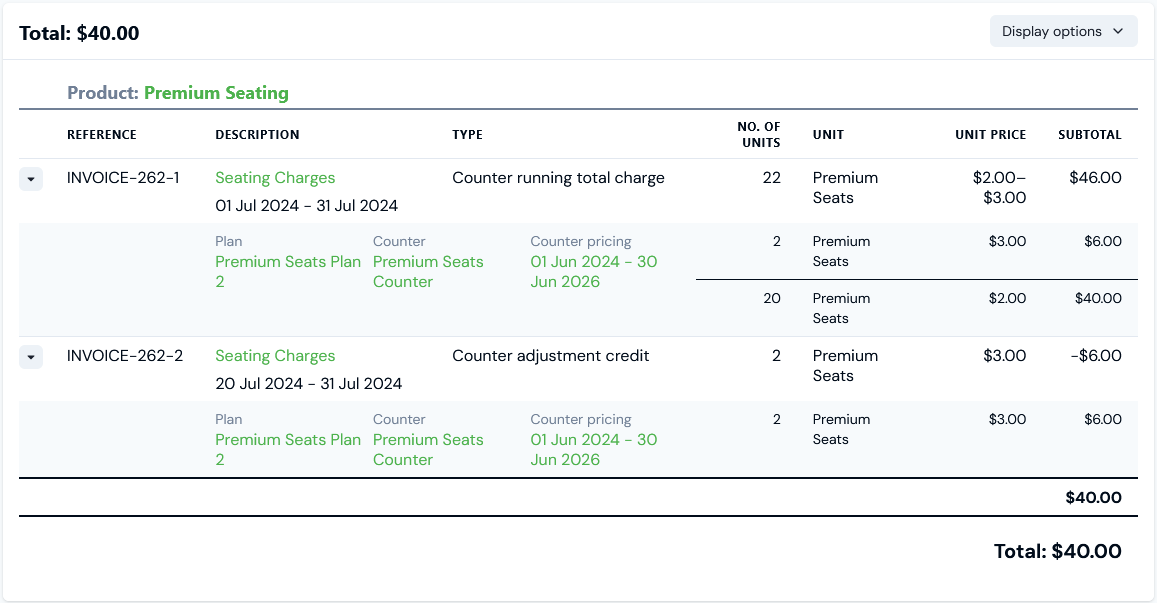Open Premium Seats Plan 2 under INVOICE-262-2
The image size is (1157, 603).
pyautogui.click(x=287, y=449)
